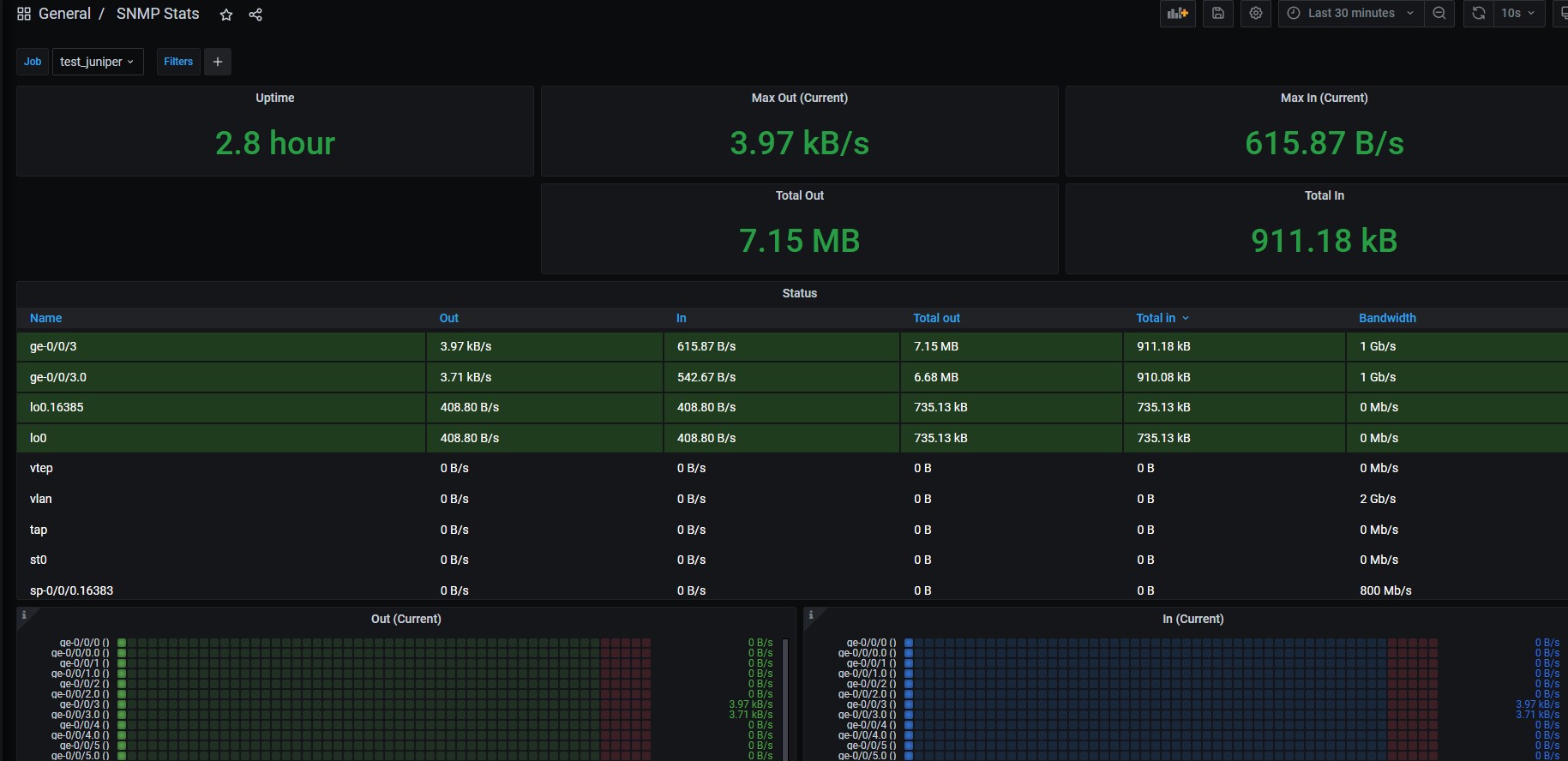Open dashboards grid icon next to General
The height and width of the screenshot is (761, 1568).
(24, 14)
